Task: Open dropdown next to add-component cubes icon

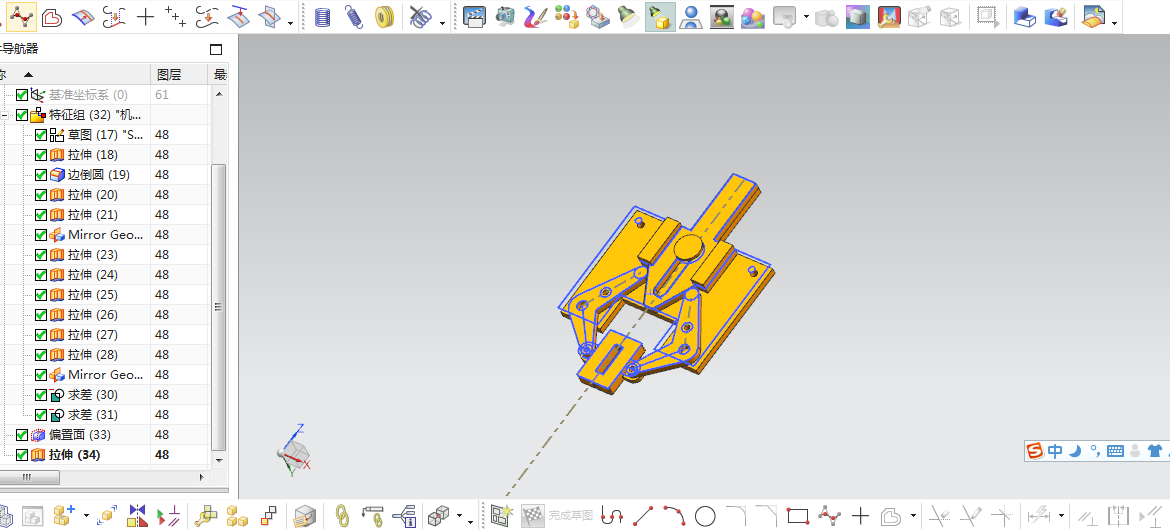Action: pyautogui.click(x=87, y=515)
